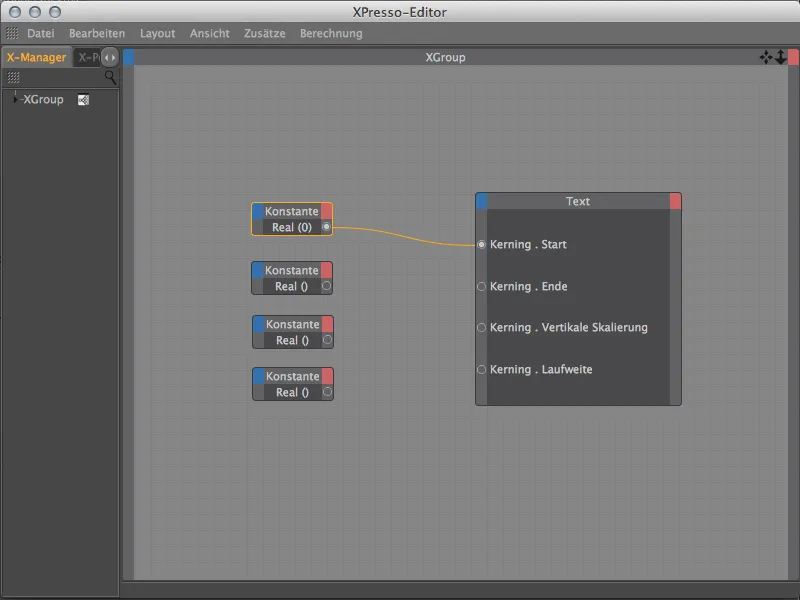Select the Text node title bar
Screen dimensions: 800x600
(578, 202)
